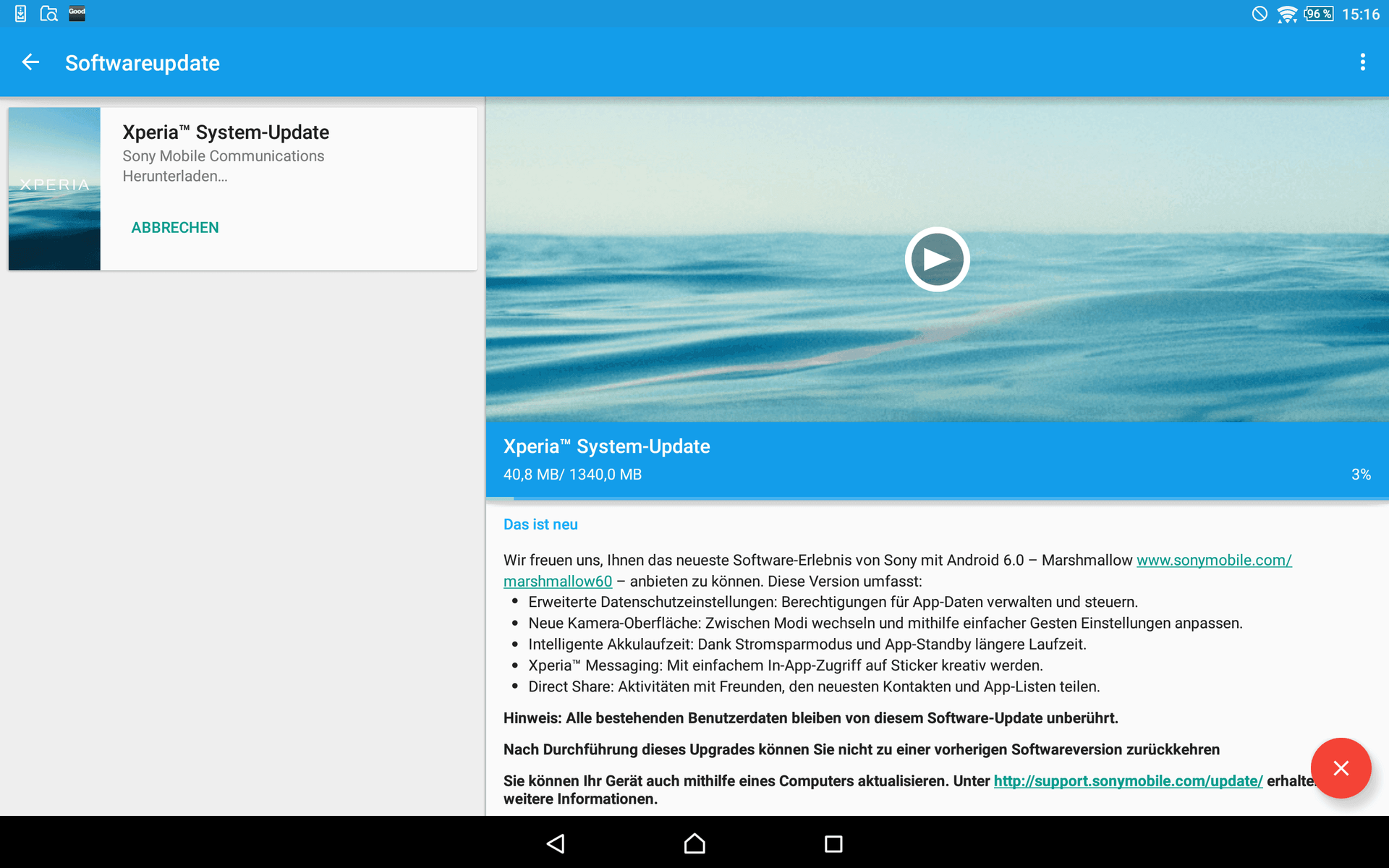1389x868 pixels.
Task: Tap the 'Das ist neu' heading
Action: pos(540,524)
